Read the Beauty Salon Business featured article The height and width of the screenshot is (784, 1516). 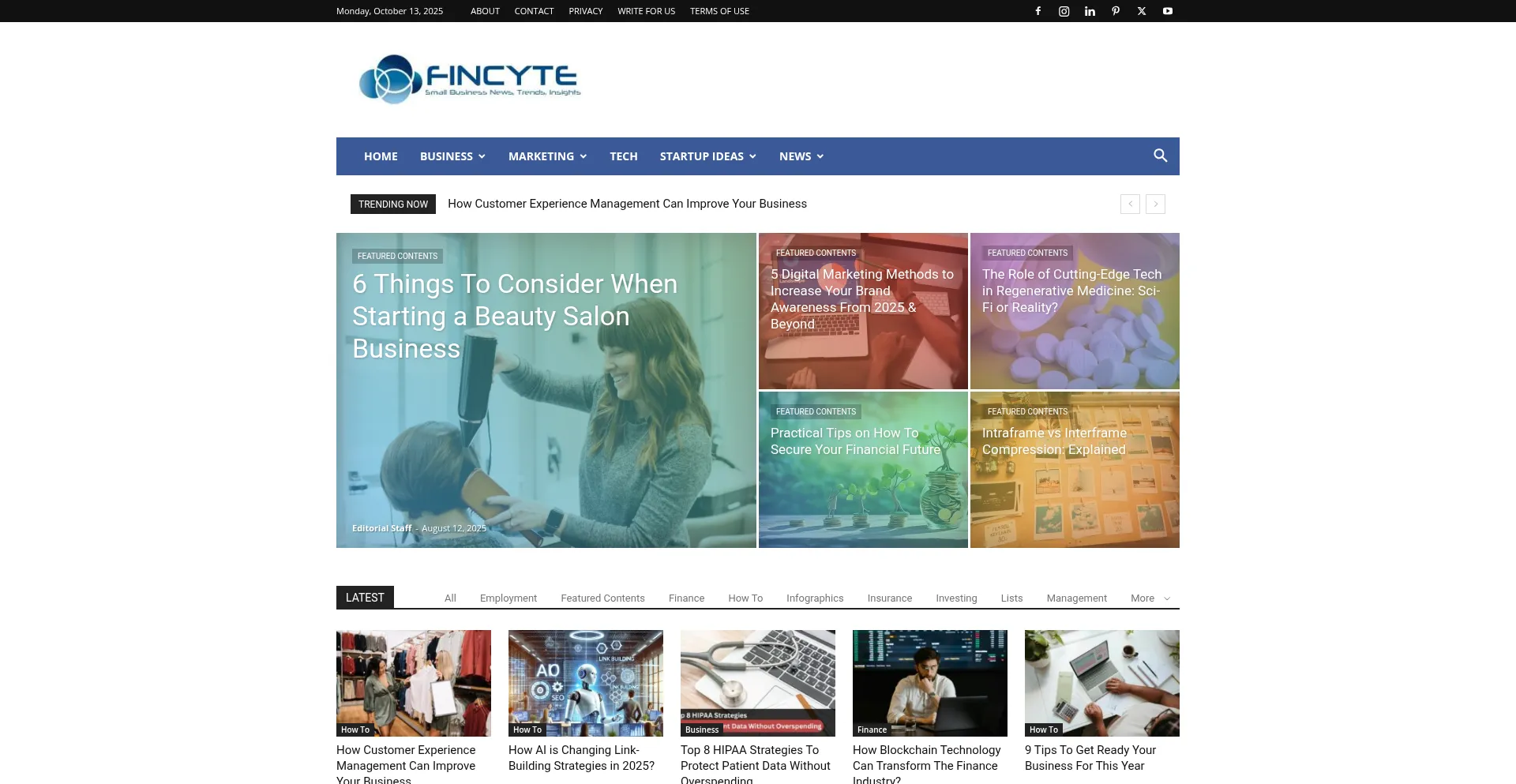[514, 316]
